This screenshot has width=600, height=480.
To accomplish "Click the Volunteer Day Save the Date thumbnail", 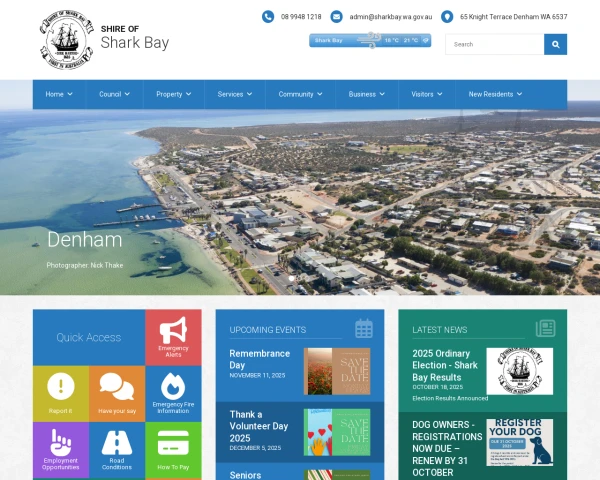I will pos(337,432).
